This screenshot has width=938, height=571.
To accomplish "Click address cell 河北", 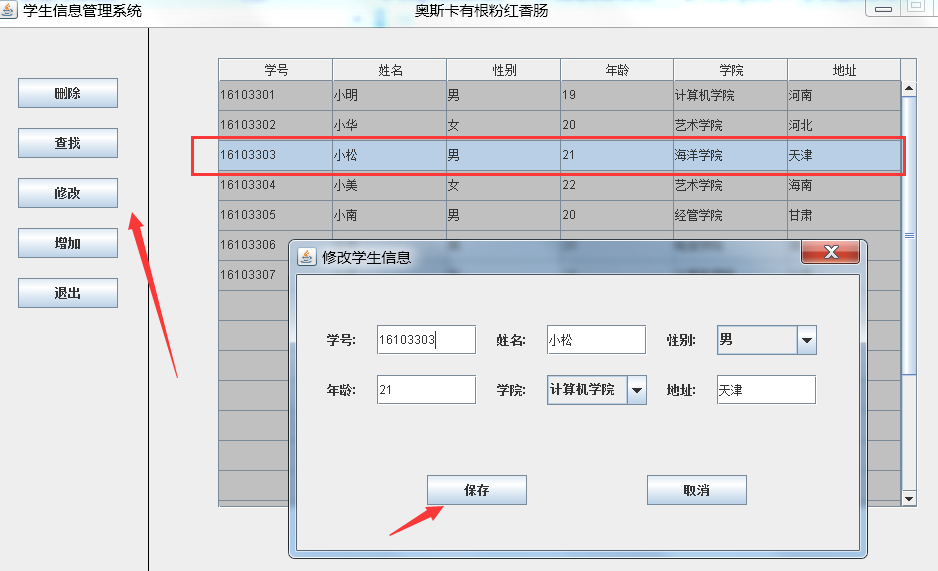I will pos(844,126).
